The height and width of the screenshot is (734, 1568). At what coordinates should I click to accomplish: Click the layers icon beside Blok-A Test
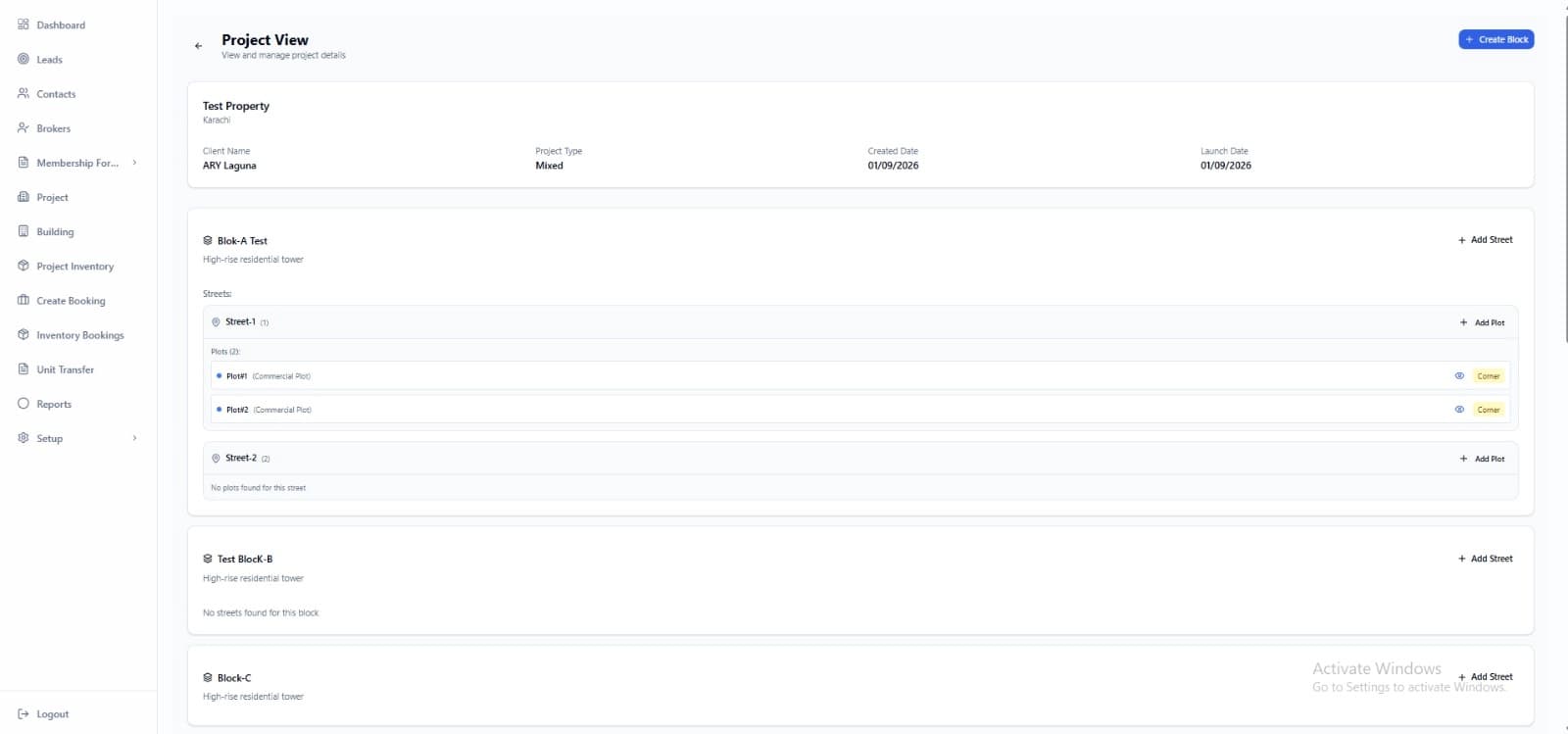(x=208, y=240)
